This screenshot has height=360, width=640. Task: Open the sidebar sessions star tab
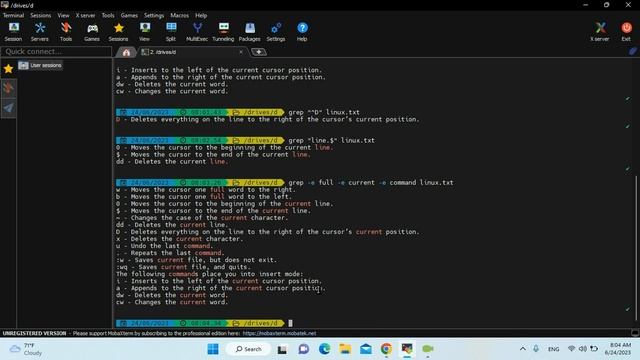[8, 69]
